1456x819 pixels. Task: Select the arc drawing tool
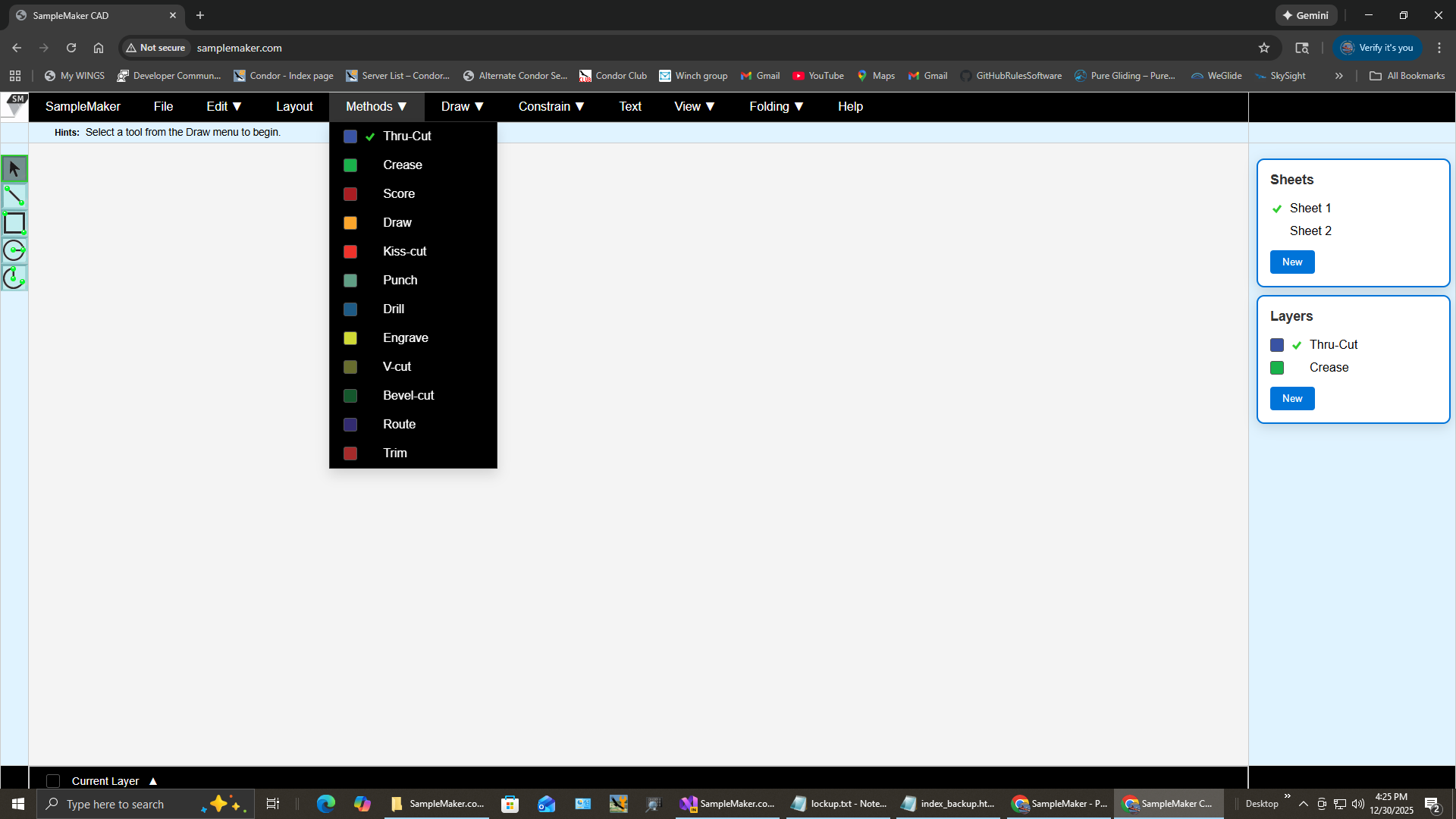[x=14, y=278]
